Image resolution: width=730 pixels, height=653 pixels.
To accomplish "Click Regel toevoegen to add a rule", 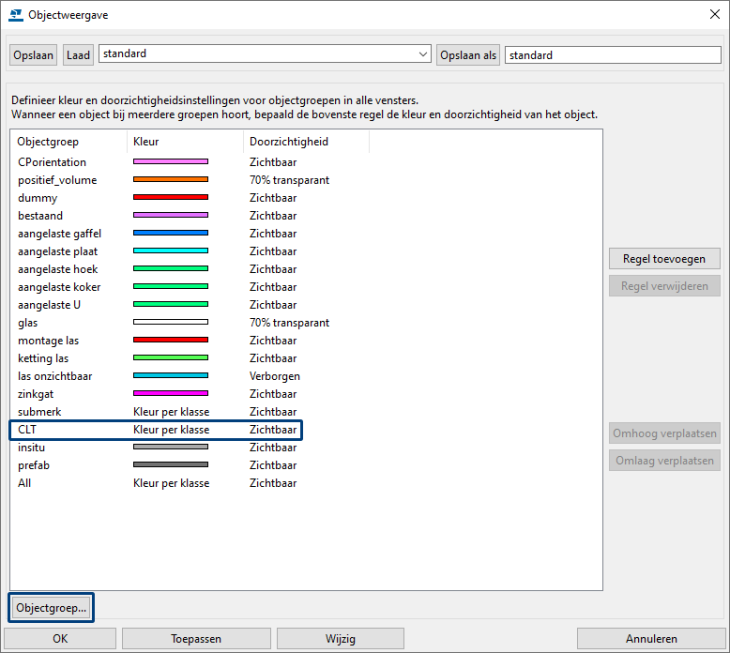I will (x=664, y=259).
